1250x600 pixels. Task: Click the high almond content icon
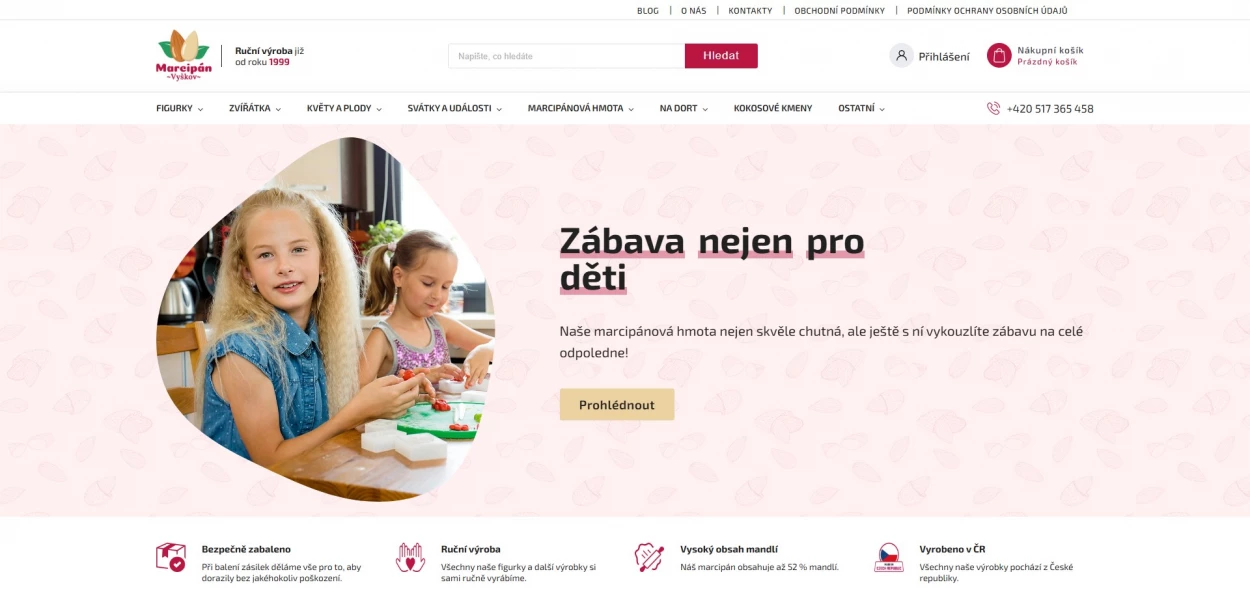(x=649, y=557)
